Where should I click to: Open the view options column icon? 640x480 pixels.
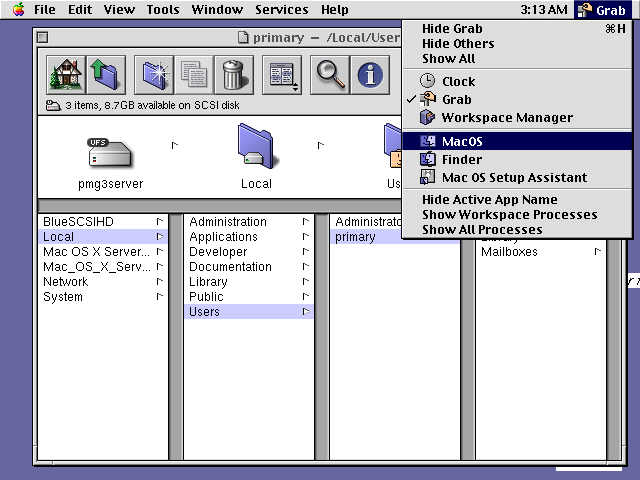282,75
